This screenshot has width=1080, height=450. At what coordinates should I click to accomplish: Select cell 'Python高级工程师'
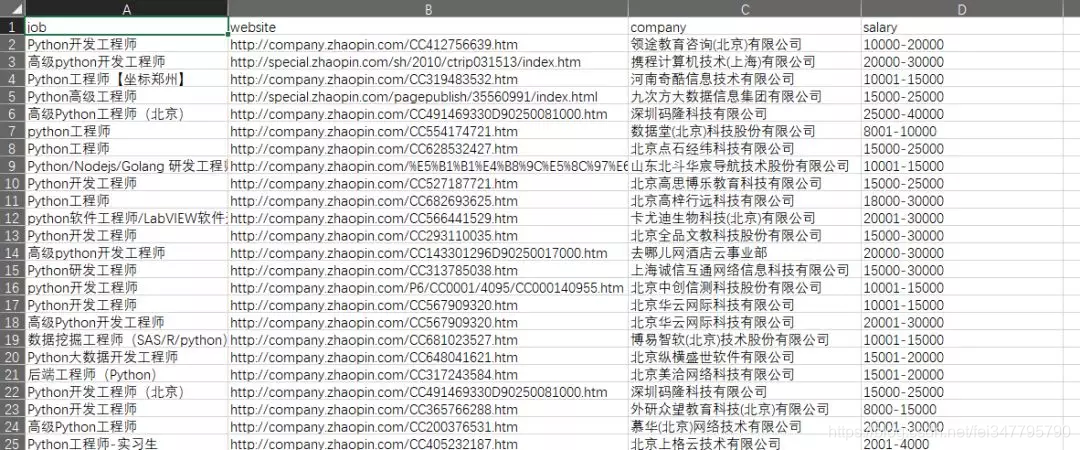tap(126, 96)
